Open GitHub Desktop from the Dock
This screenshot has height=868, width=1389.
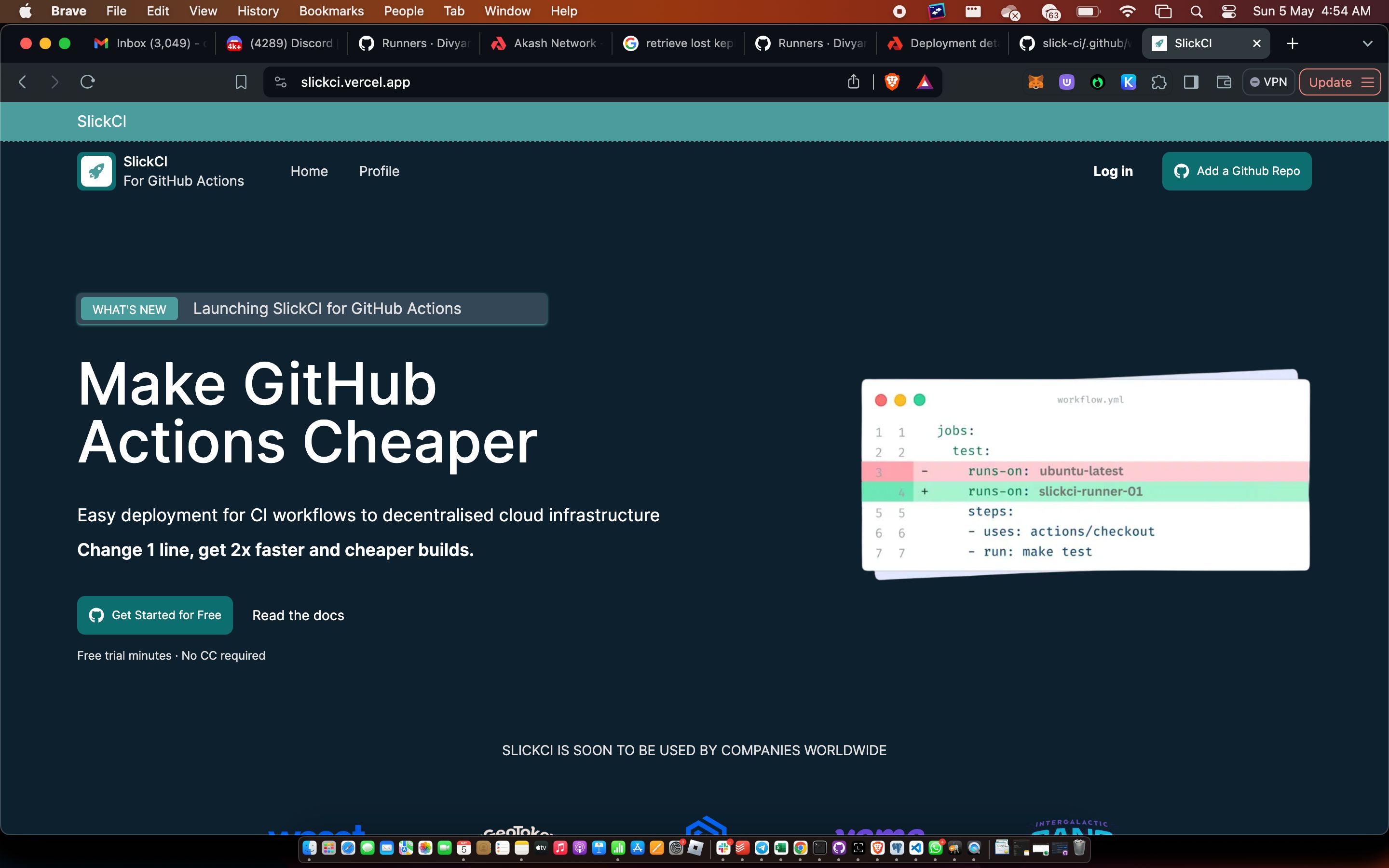[839, 848]
